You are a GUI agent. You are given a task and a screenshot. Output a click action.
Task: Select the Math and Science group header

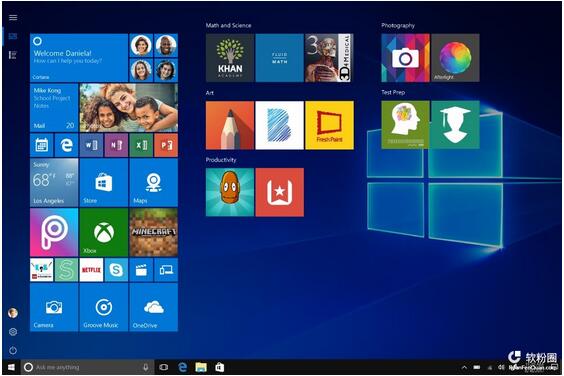(228, 26)
